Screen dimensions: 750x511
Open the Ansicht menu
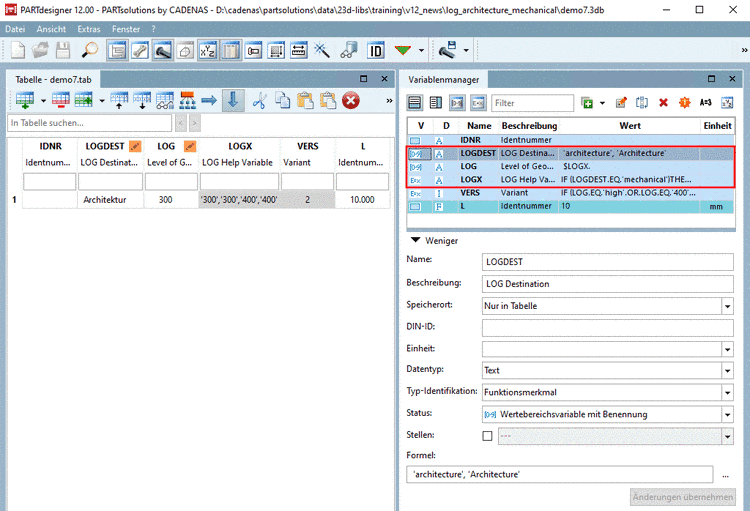51,29
